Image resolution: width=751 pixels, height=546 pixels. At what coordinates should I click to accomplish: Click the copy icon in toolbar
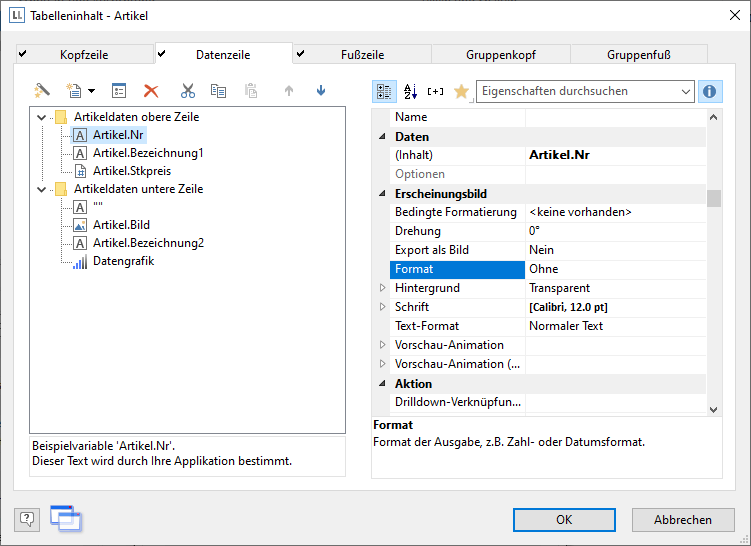[x=218, y=91]
